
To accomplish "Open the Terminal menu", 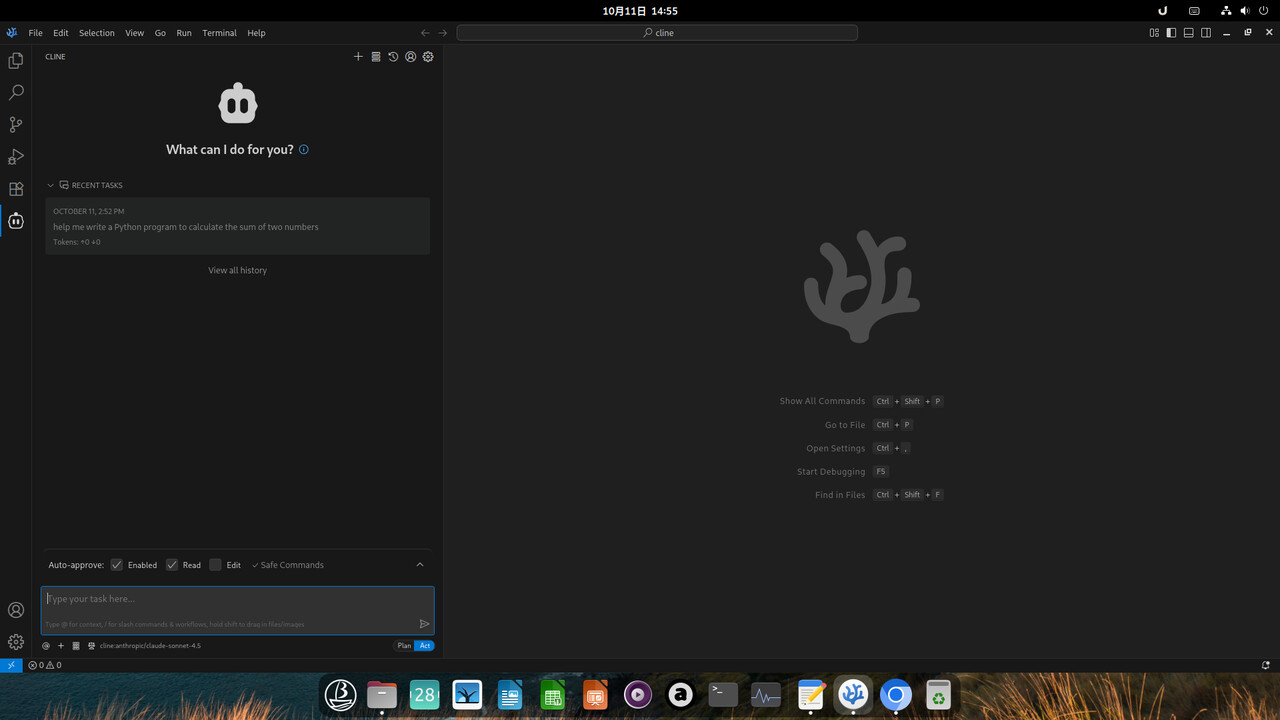I will point(219,33).
